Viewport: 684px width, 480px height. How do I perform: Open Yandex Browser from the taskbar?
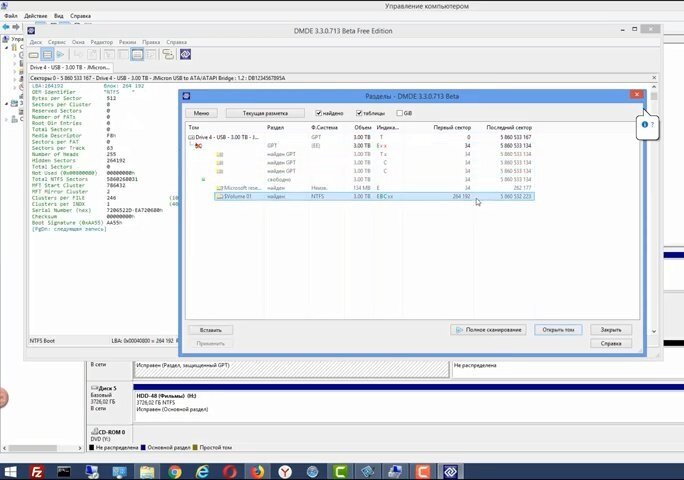(x=285, y=472)
